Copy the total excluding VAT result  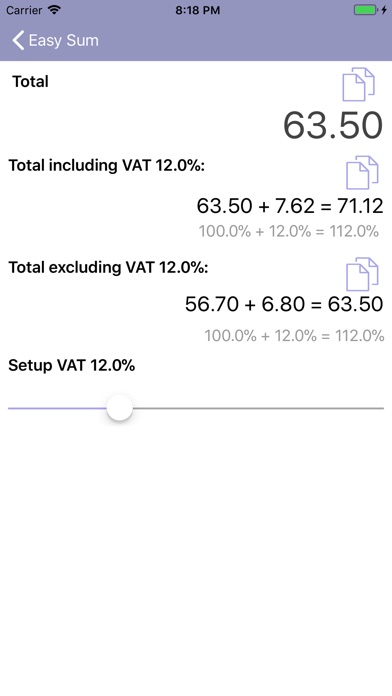tap(362, 274)
